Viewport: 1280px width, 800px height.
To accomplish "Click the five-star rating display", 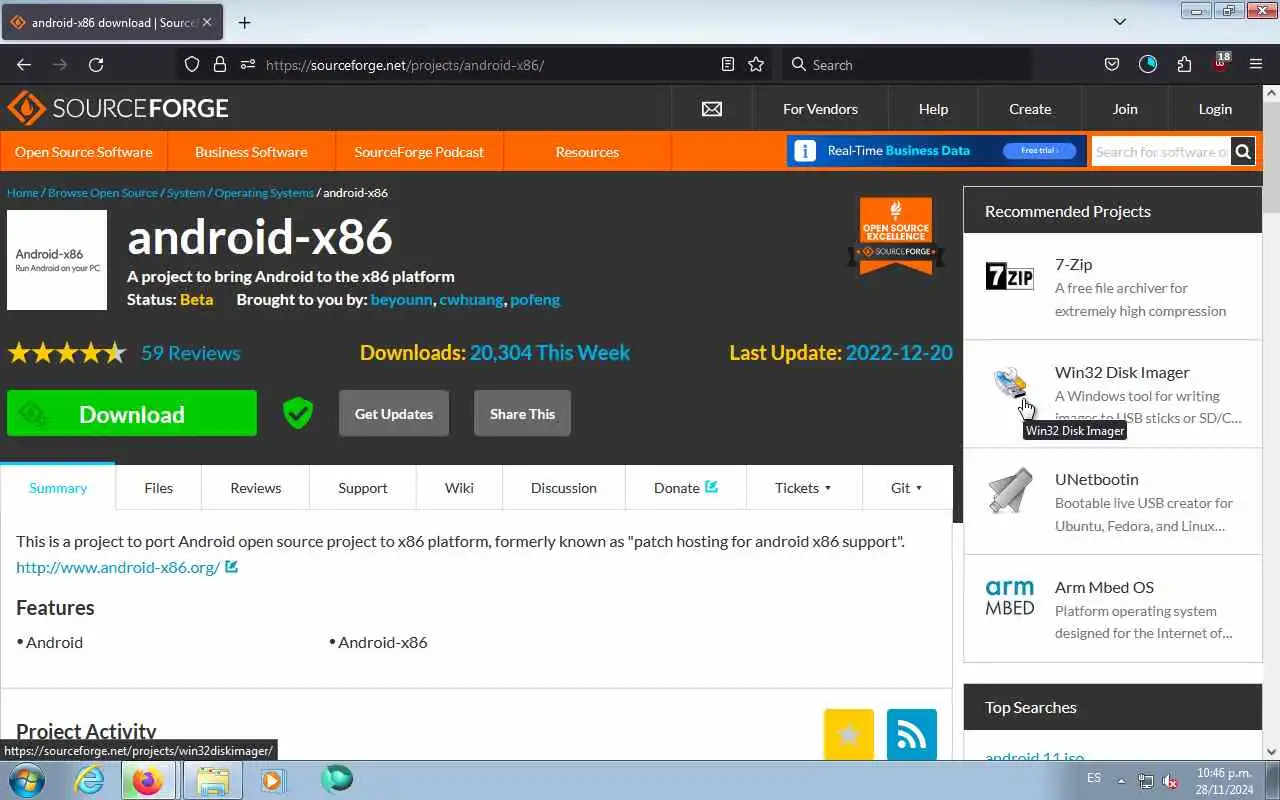I will tap(67, 353).
